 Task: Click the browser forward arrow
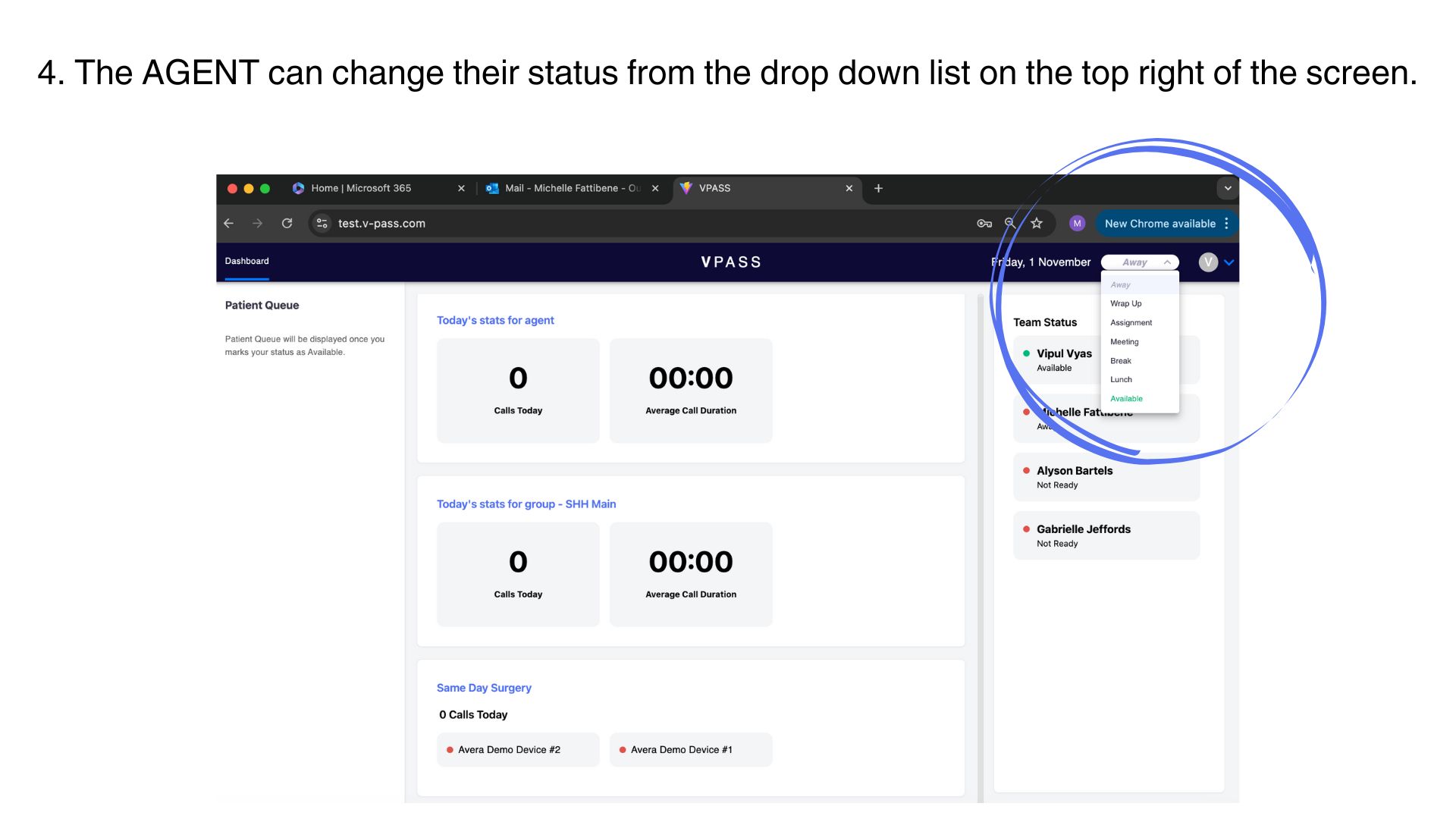[x=258, y=223]
